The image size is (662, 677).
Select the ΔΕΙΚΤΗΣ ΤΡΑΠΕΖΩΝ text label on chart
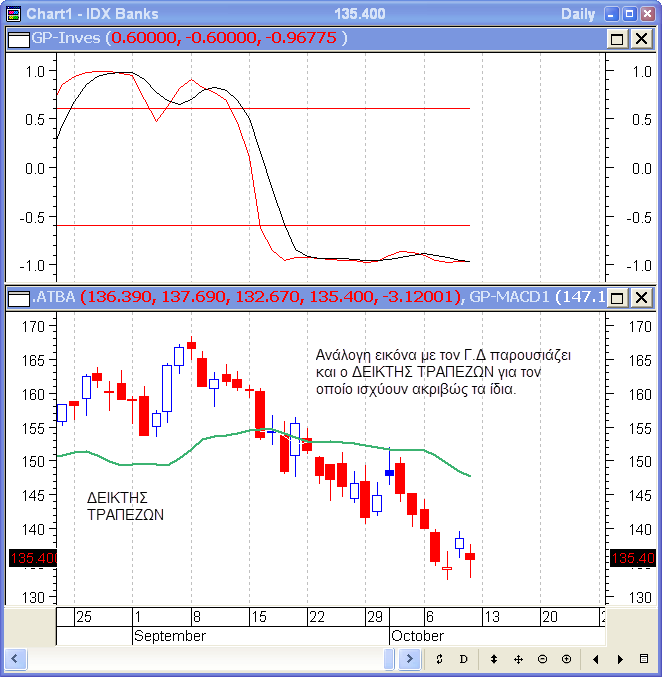125,506
